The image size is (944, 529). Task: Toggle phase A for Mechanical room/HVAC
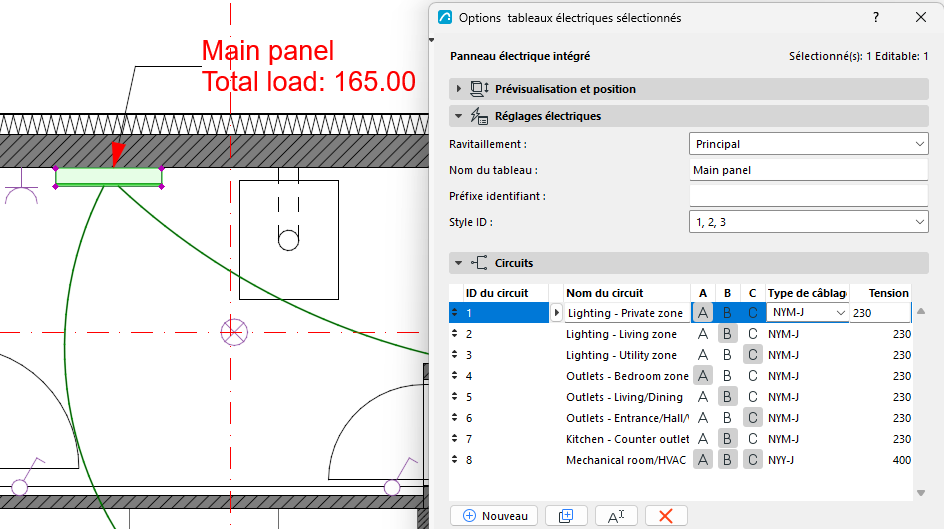(x=703, y=460)
